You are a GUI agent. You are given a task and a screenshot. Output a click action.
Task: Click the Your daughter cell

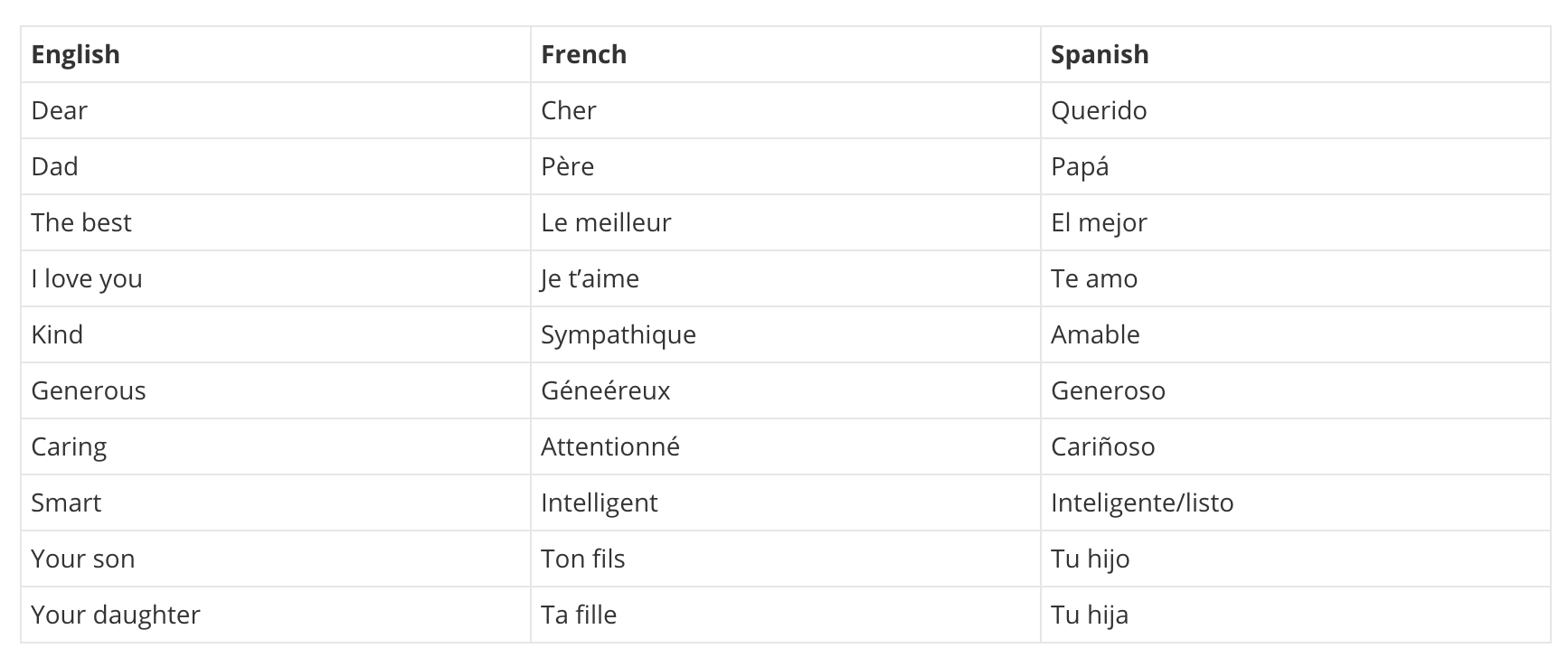tap(276, 615)
